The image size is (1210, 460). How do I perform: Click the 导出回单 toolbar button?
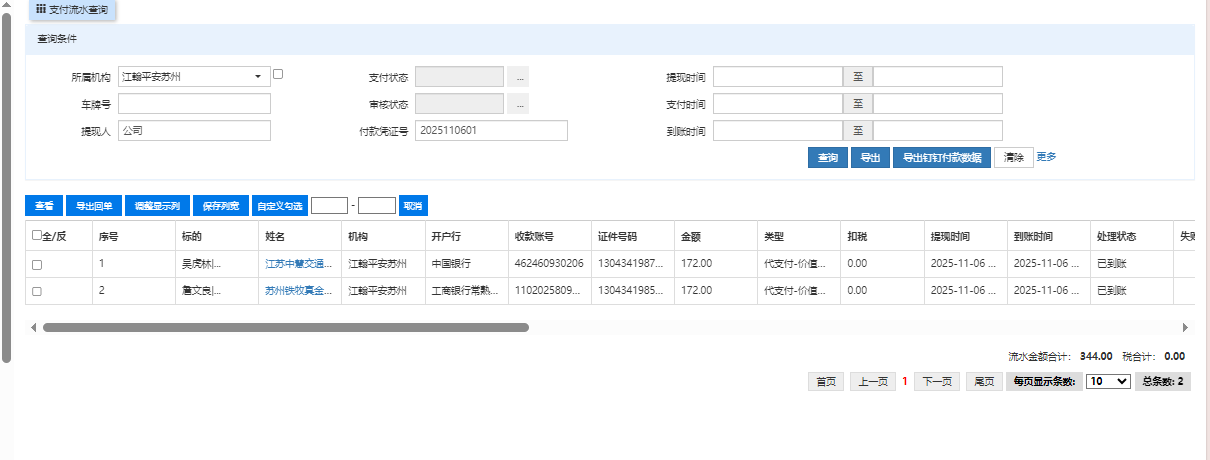(x=95, y=205)
